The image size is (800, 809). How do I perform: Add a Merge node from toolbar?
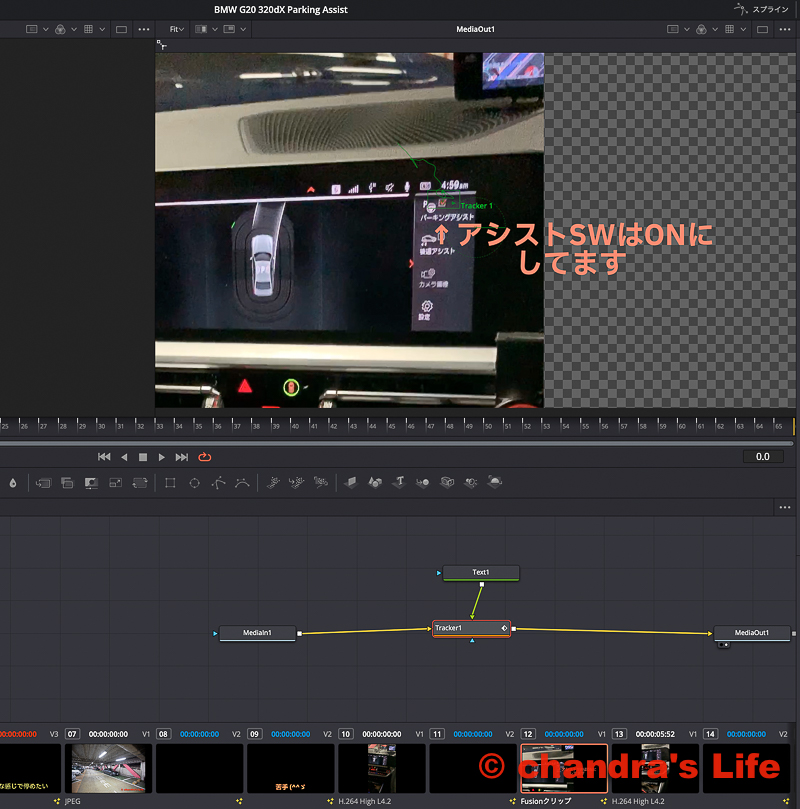(43, 483)
